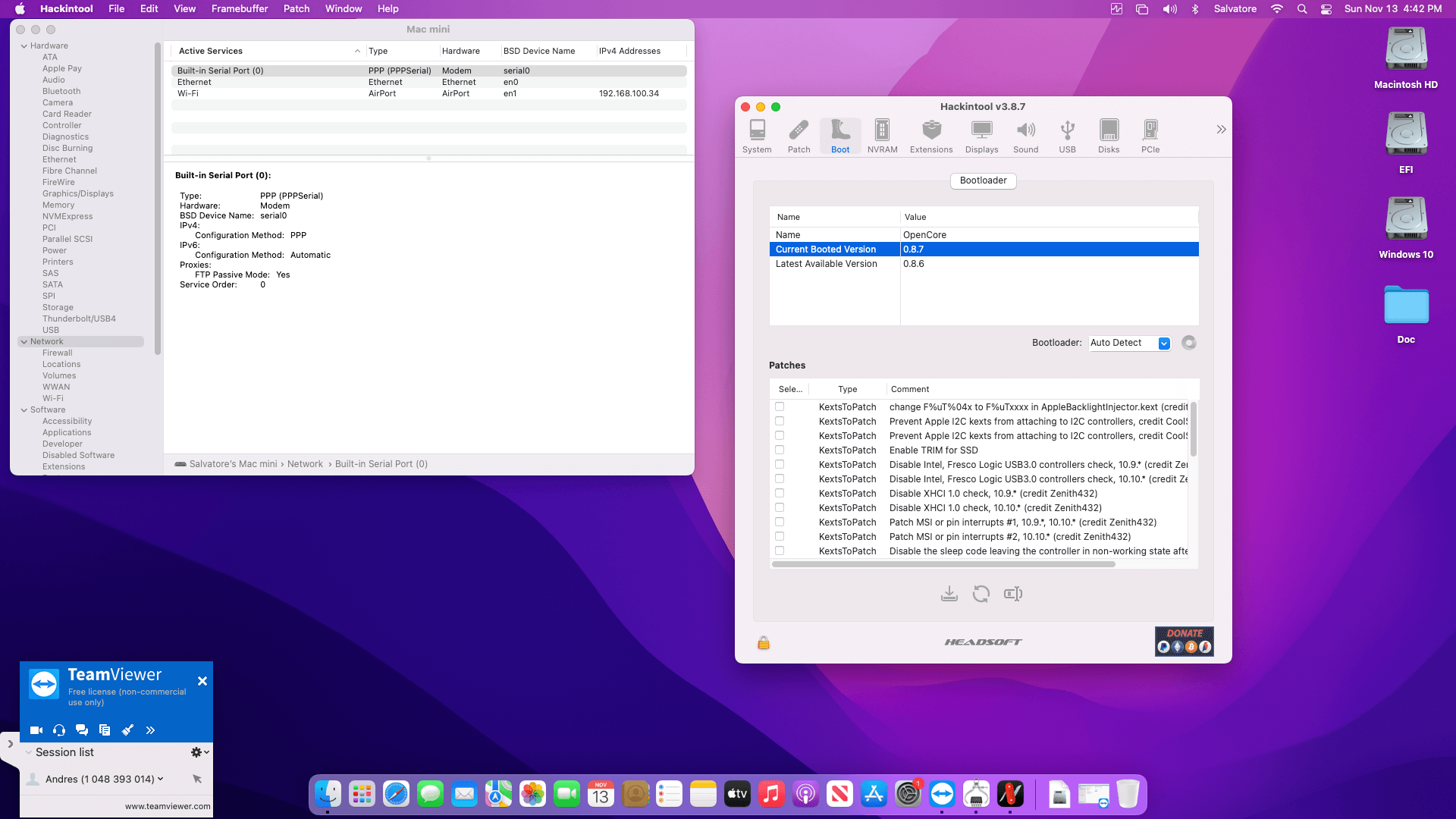The width and height of the screenshot is (1456, 819).
Task: Open TeamViewer file transfer icon
Action: click(105, 730)
